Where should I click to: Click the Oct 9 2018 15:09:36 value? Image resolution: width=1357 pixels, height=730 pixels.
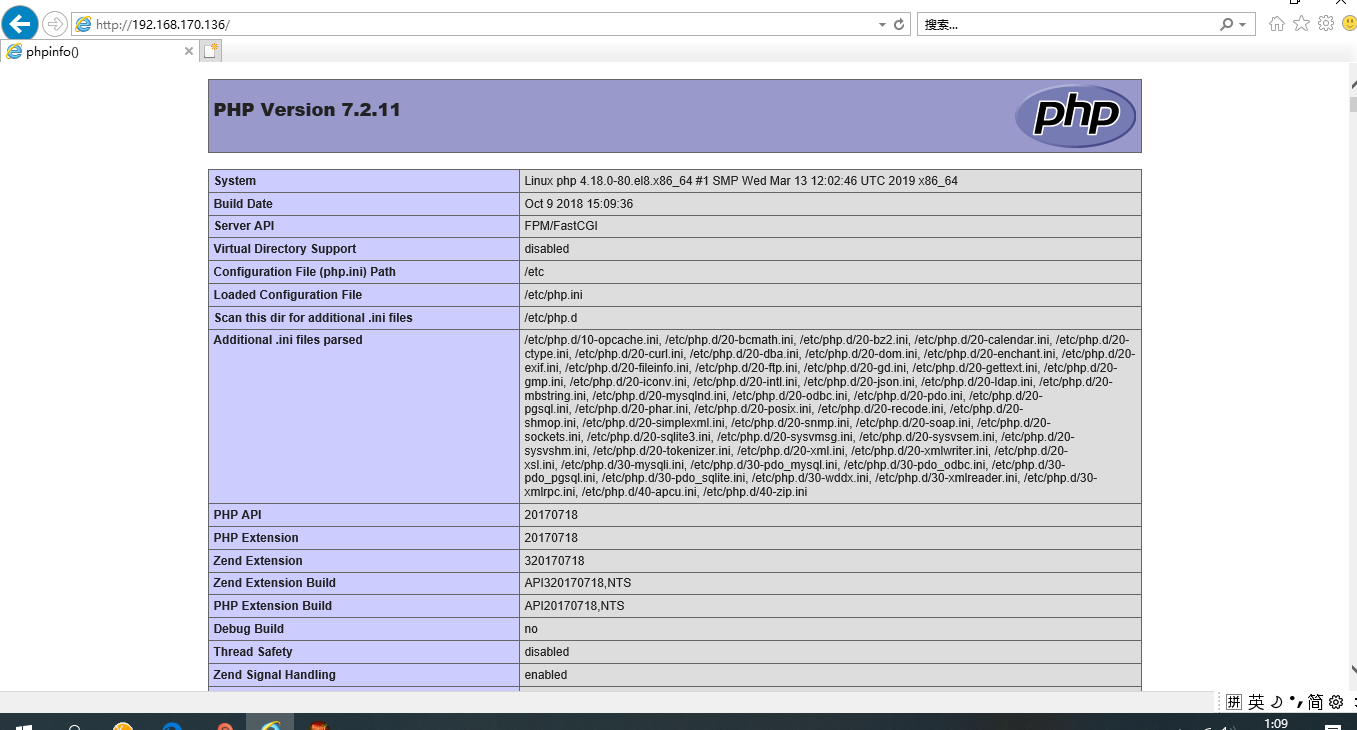click(x=578, y=204)
